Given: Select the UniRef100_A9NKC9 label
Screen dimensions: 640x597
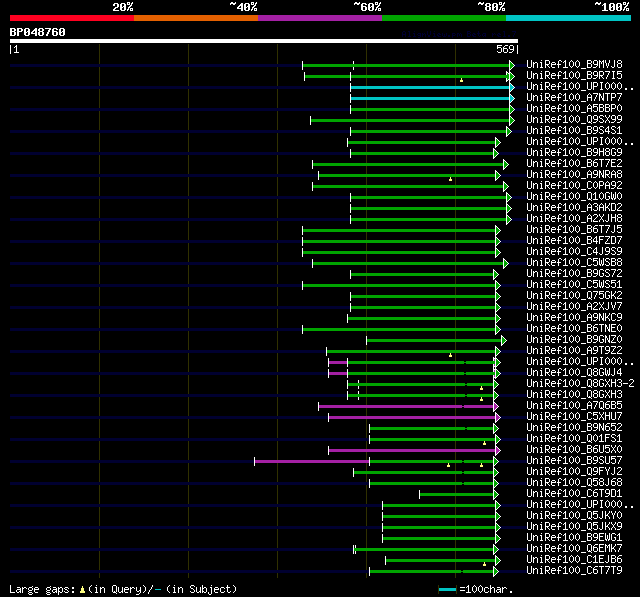Looking at the screenshot, I should 574,318.
